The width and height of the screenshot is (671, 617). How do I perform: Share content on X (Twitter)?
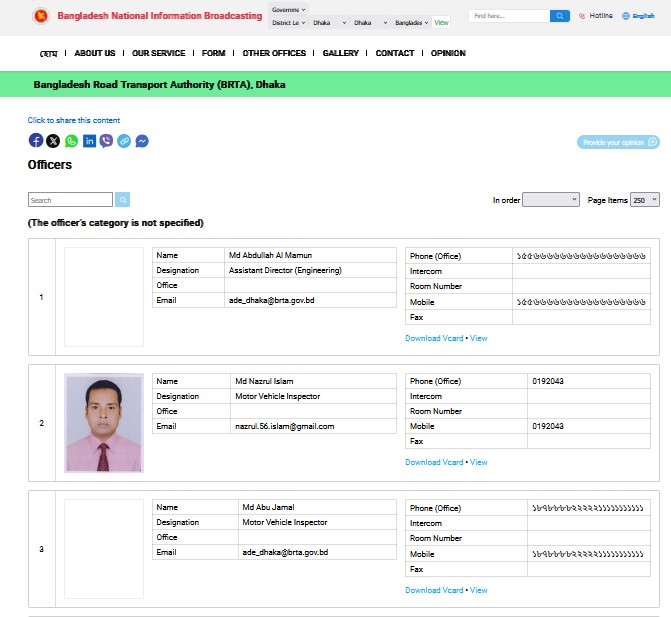(x=53, y=141)
